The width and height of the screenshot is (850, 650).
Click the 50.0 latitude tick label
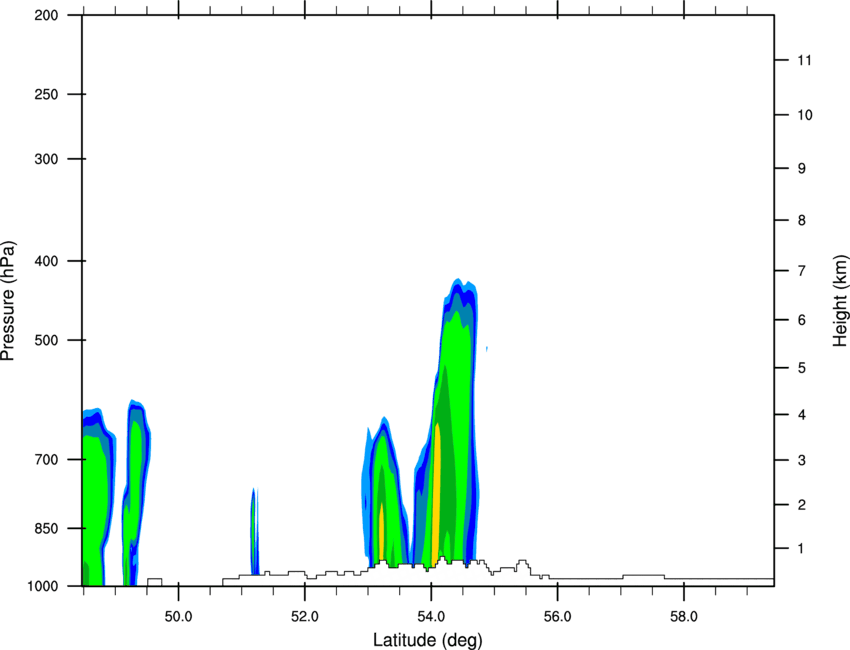click(178, 617)
